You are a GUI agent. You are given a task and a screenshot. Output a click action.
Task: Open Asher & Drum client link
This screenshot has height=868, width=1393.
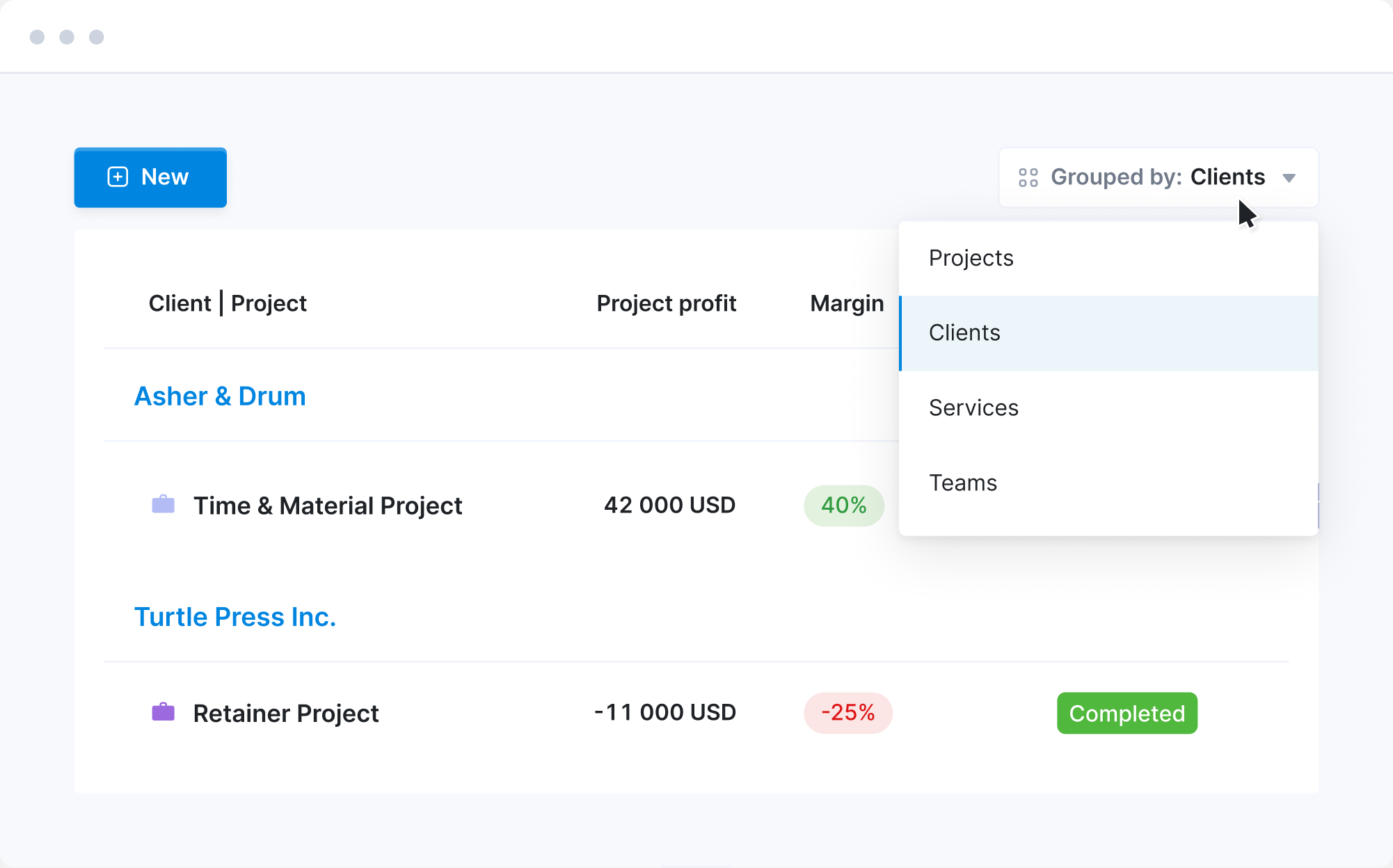[220, 396]
